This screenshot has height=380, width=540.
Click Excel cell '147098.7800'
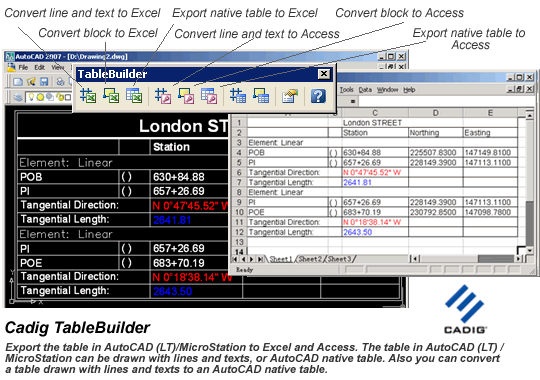[x=490, y=212]
